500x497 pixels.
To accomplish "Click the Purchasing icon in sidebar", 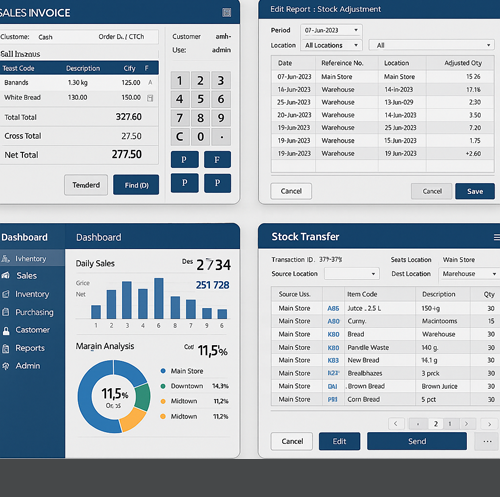I will click(x=6, y=312).
